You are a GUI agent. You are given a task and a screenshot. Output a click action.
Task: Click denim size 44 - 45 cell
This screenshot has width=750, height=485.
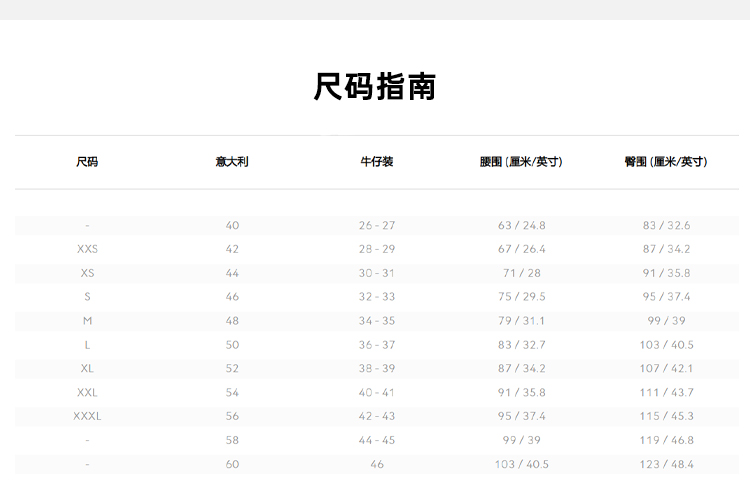(x=377, y=440)
